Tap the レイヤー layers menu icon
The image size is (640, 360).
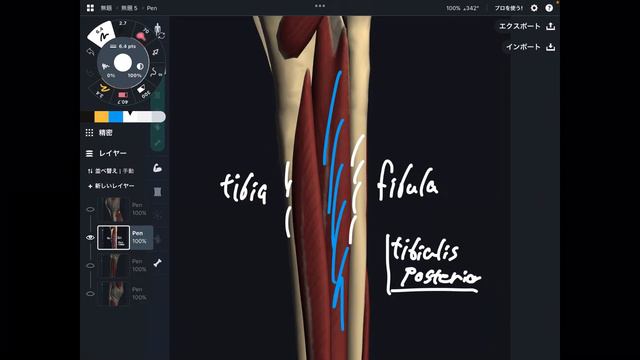coord(89,153)
